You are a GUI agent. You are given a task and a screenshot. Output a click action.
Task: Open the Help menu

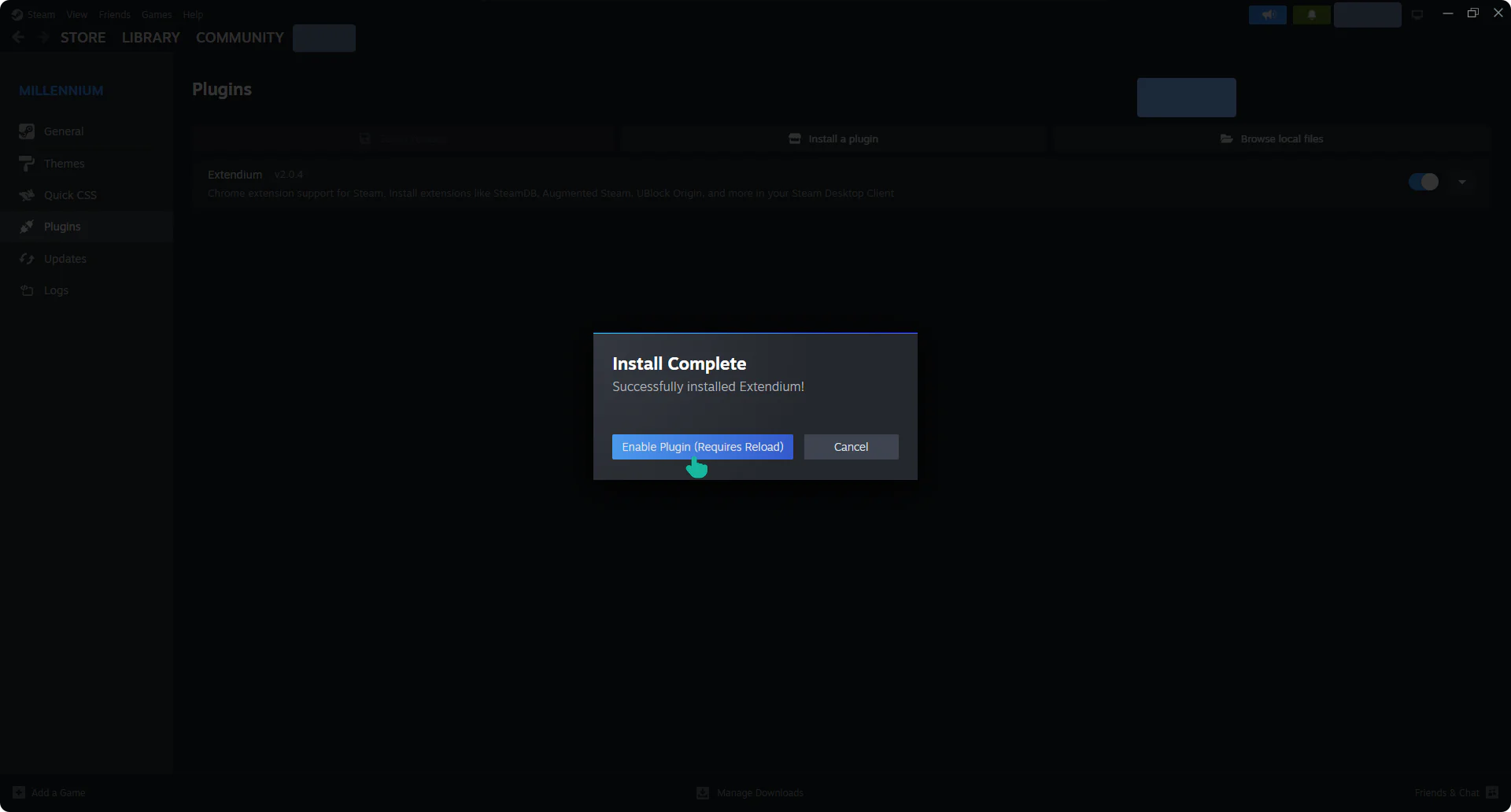point(193,15)
